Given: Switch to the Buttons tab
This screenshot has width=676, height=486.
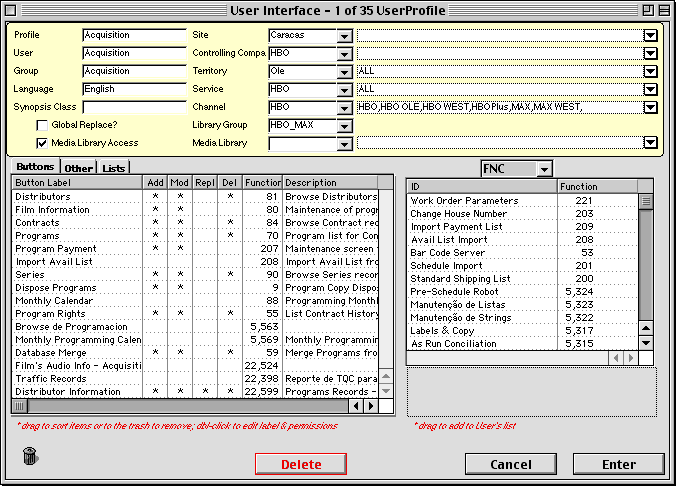Looking at the screenshot, I should point(35,167).
